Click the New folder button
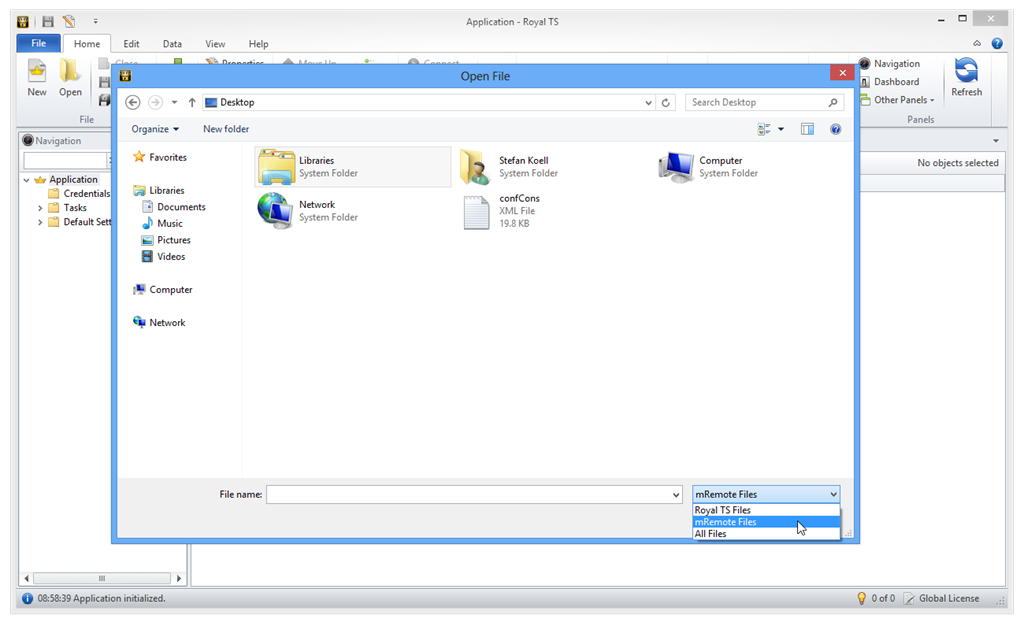Screen dimensions: 1024x626 coord(226,129)
